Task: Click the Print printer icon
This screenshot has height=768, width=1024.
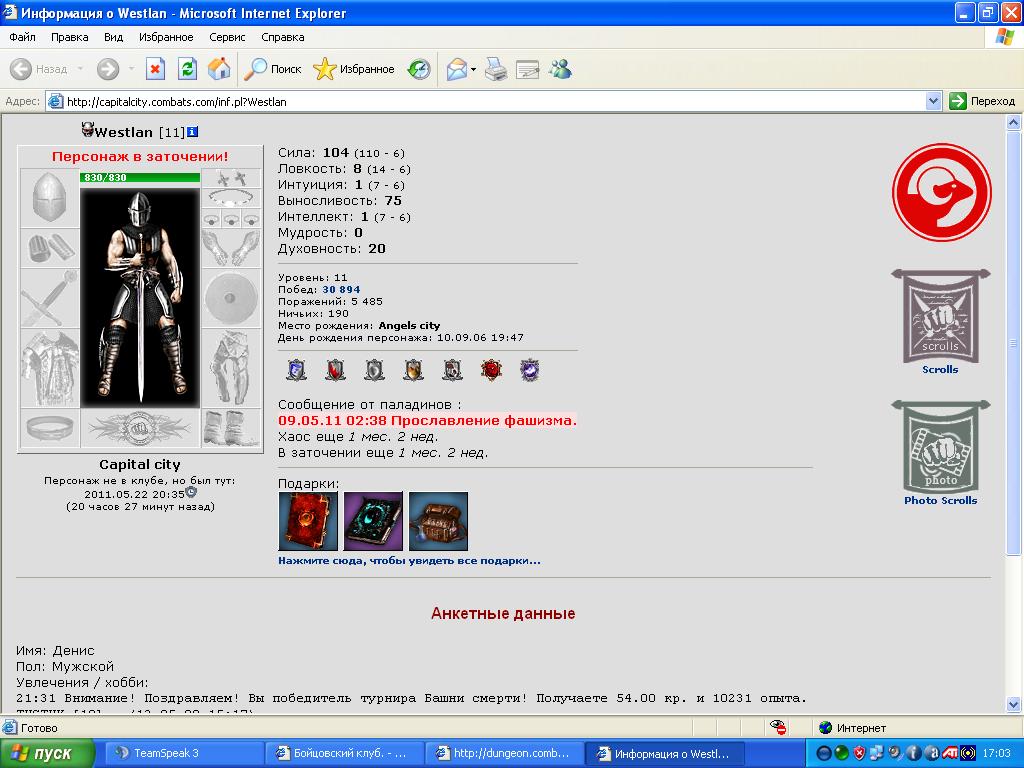Action: (x=496, y=69)
